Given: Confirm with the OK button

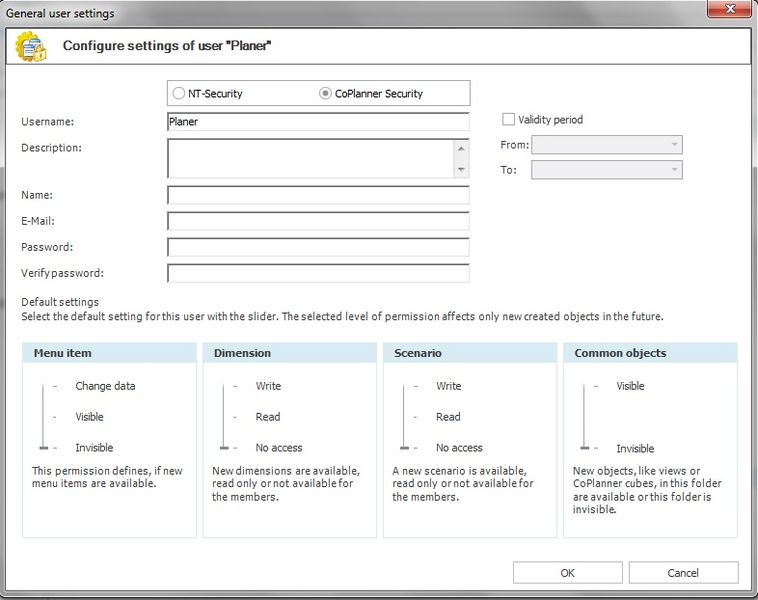Looking at the screenshot, I should pos(568,573).
